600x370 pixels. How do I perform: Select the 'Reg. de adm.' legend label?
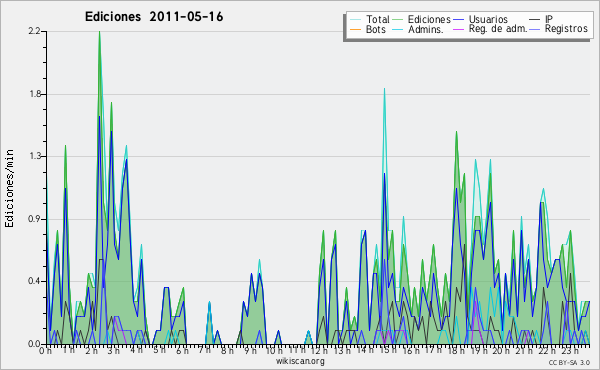click(498, 29)
